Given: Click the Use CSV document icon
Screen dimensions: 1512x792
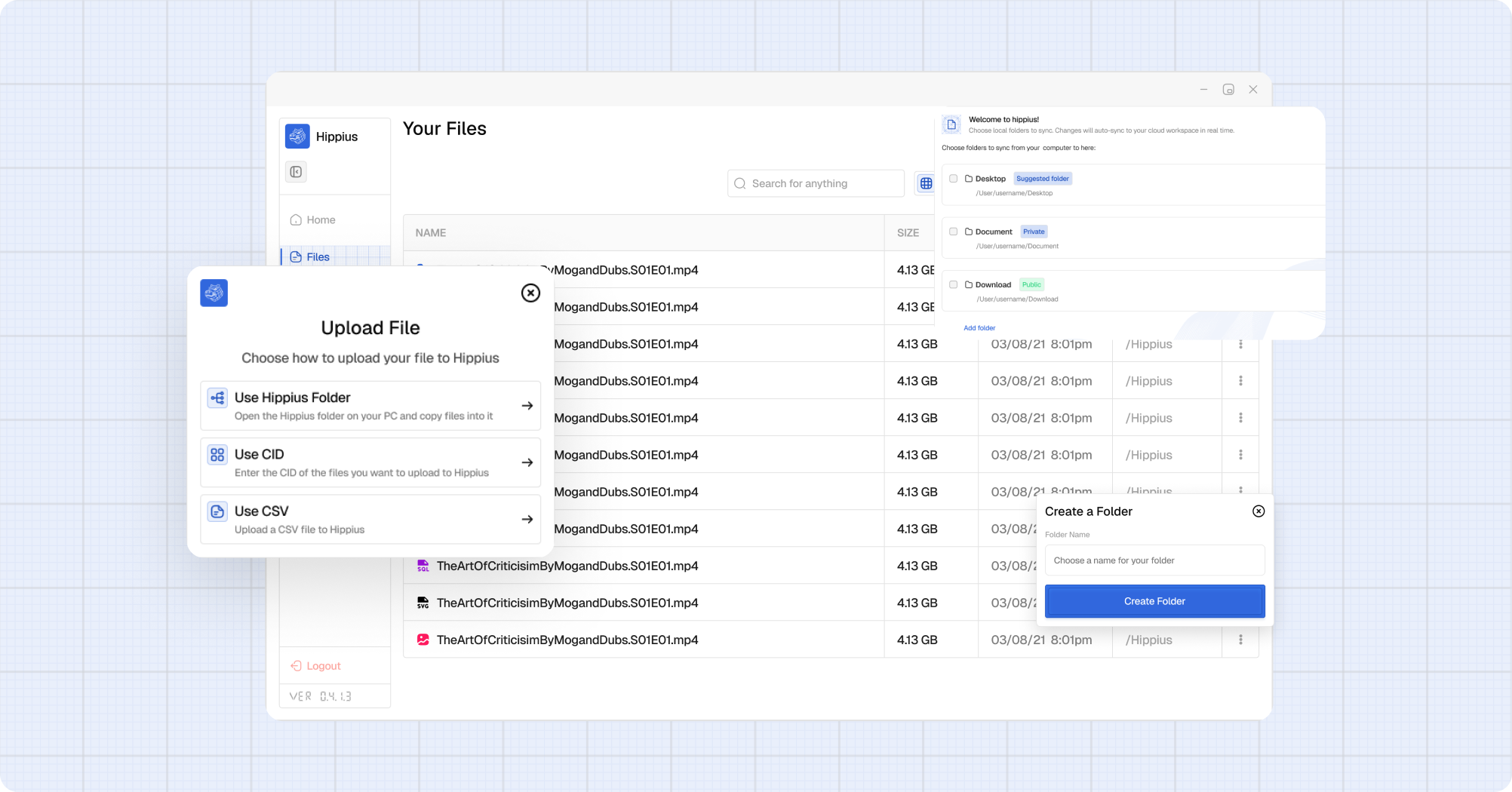Looking at the screenshot, I should [x=217, y=511].
